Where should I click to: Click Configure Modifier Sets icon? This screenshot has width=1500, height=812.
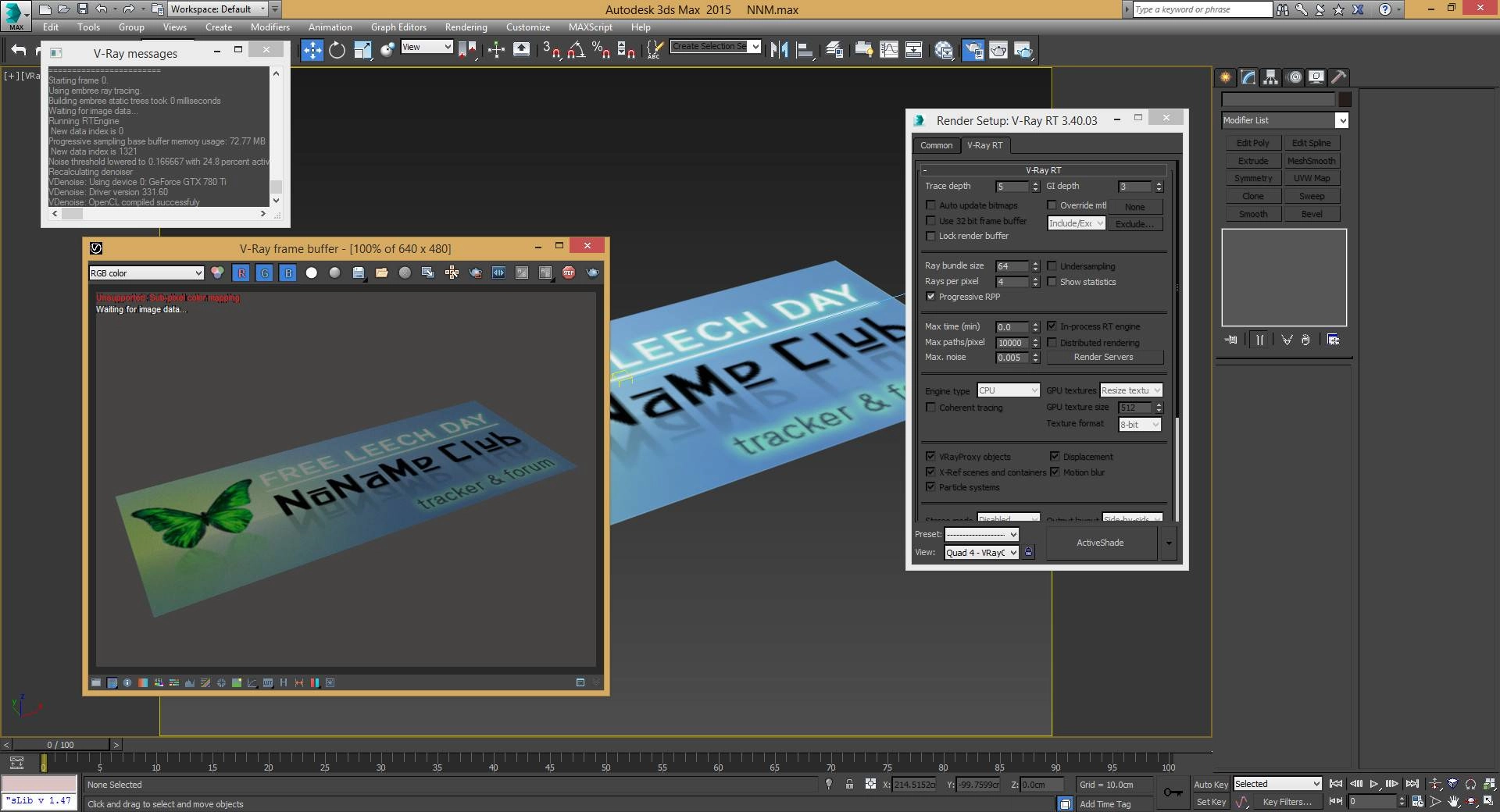(x=1334, y=340)
